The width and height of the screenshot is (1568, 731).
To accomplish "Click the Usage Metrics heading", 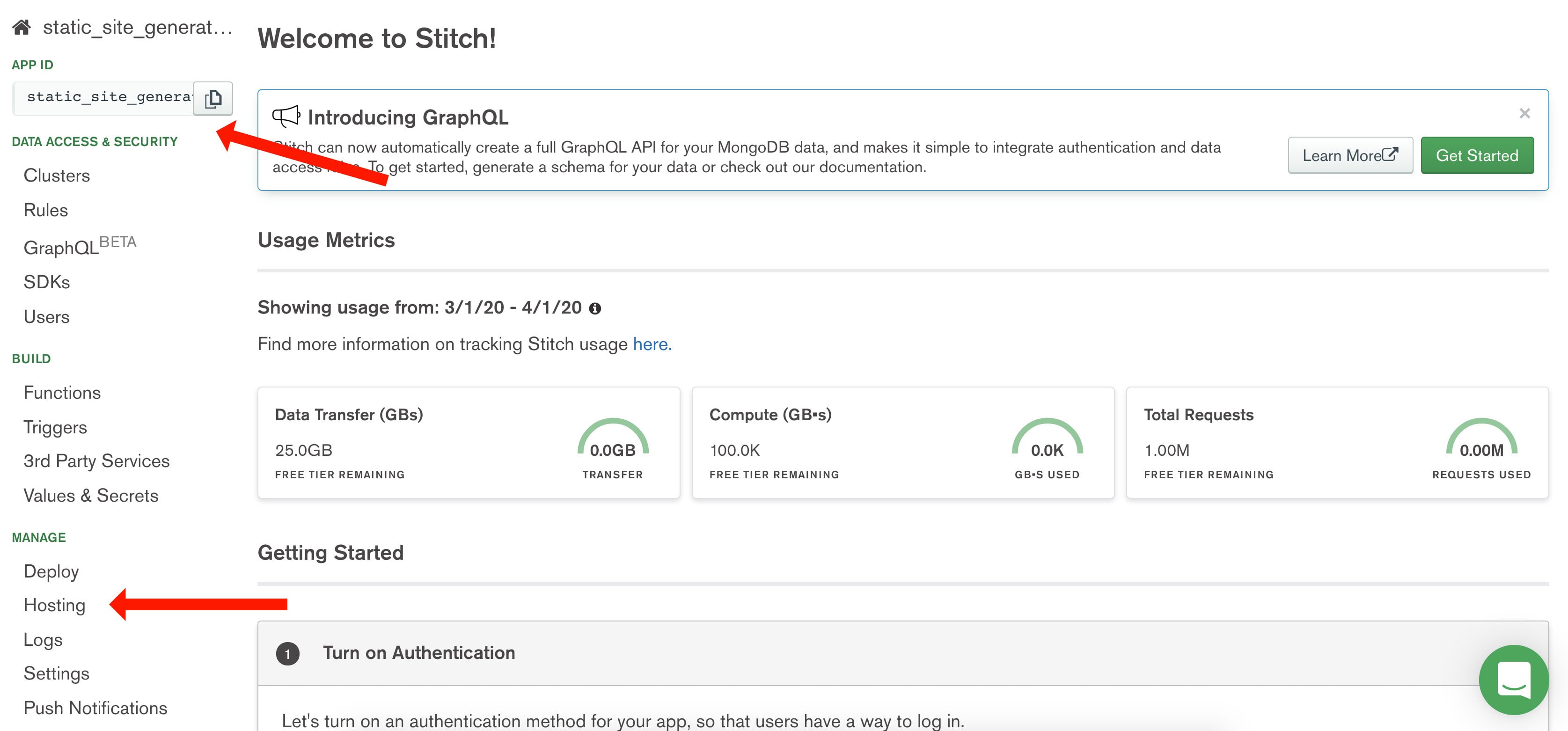I will [x=326, y=240].
